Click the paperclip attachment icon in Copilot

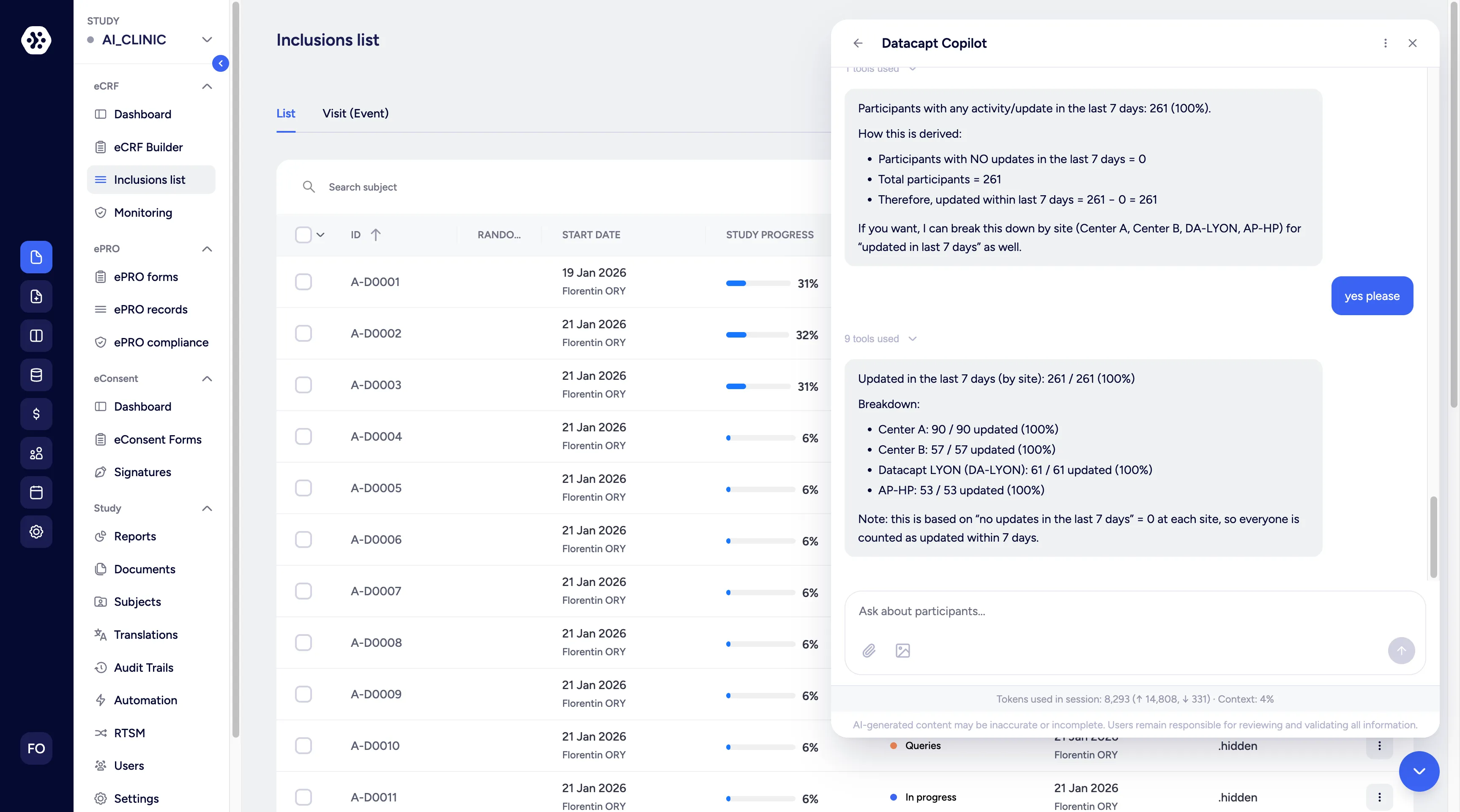[x=869, y=651]
